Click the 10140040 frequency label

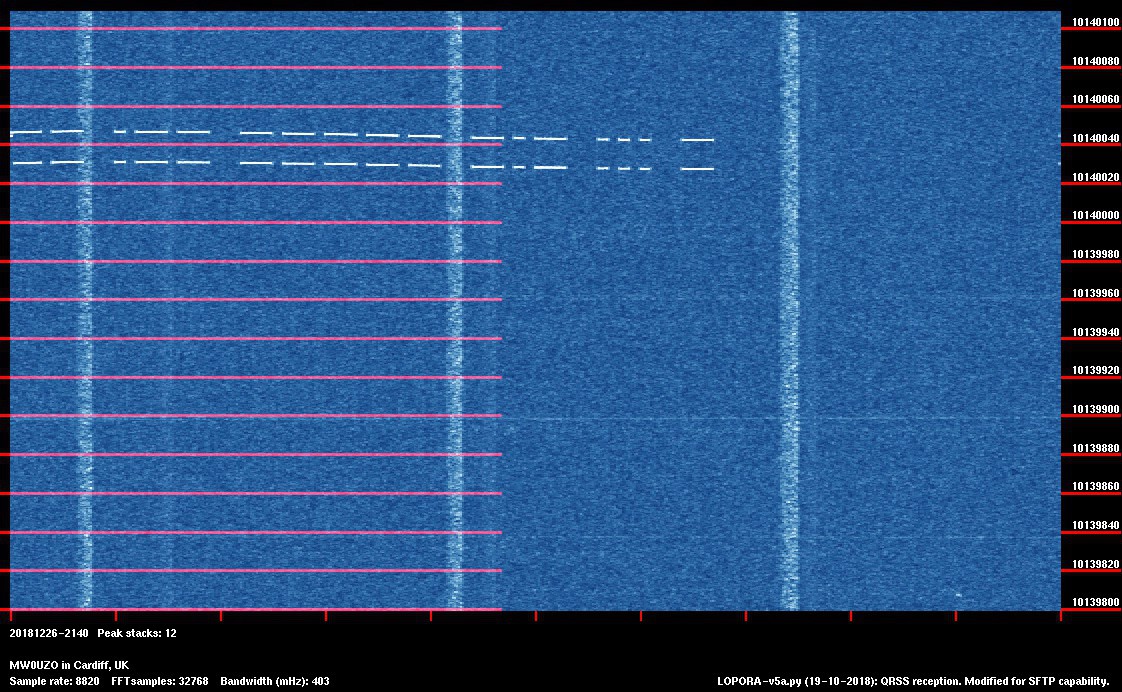pyautogui.click(x=1095, y=139)
